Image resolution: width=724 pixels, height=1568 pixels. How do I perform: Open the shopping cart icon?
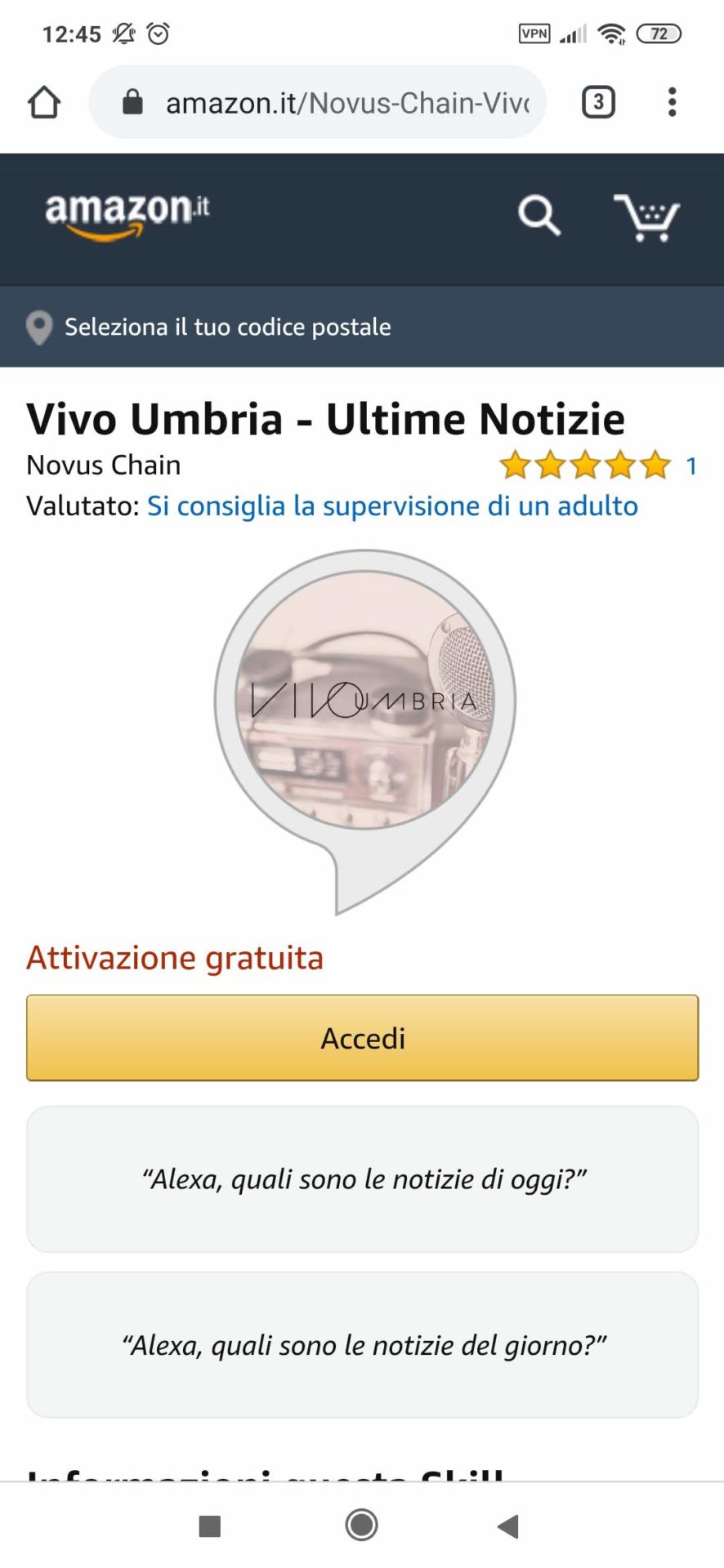[x=647, y=217]
